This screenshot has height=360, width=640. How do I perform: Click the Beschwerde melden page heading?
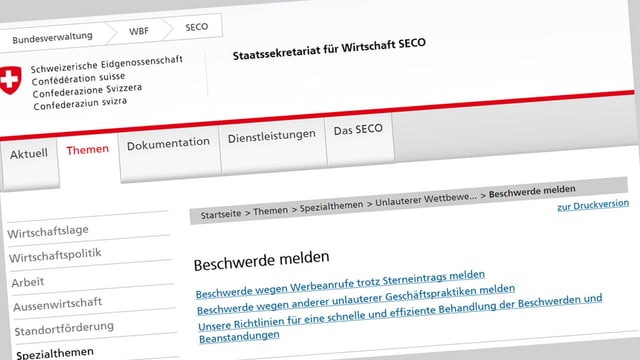[x=261, y=261]
